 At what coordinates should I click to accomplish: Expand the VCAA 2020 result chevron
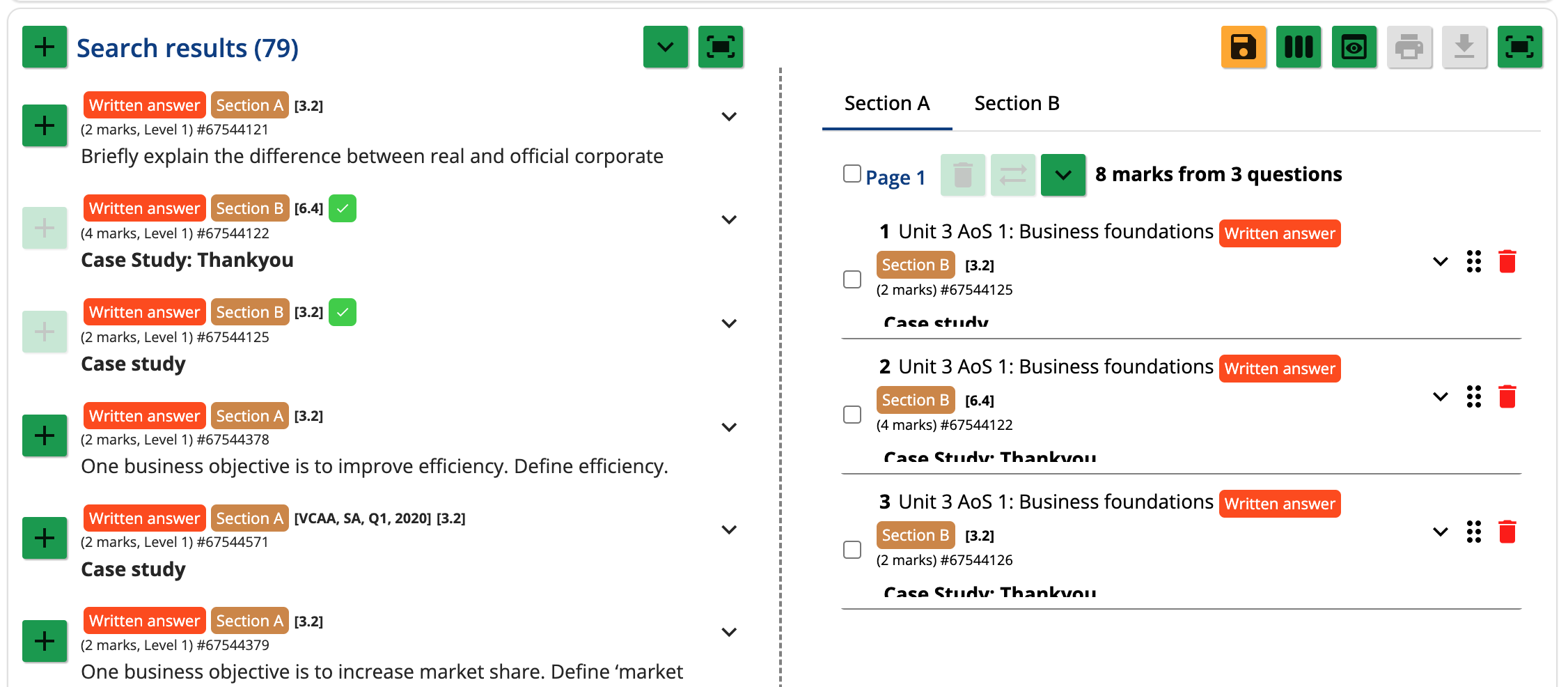729,530
